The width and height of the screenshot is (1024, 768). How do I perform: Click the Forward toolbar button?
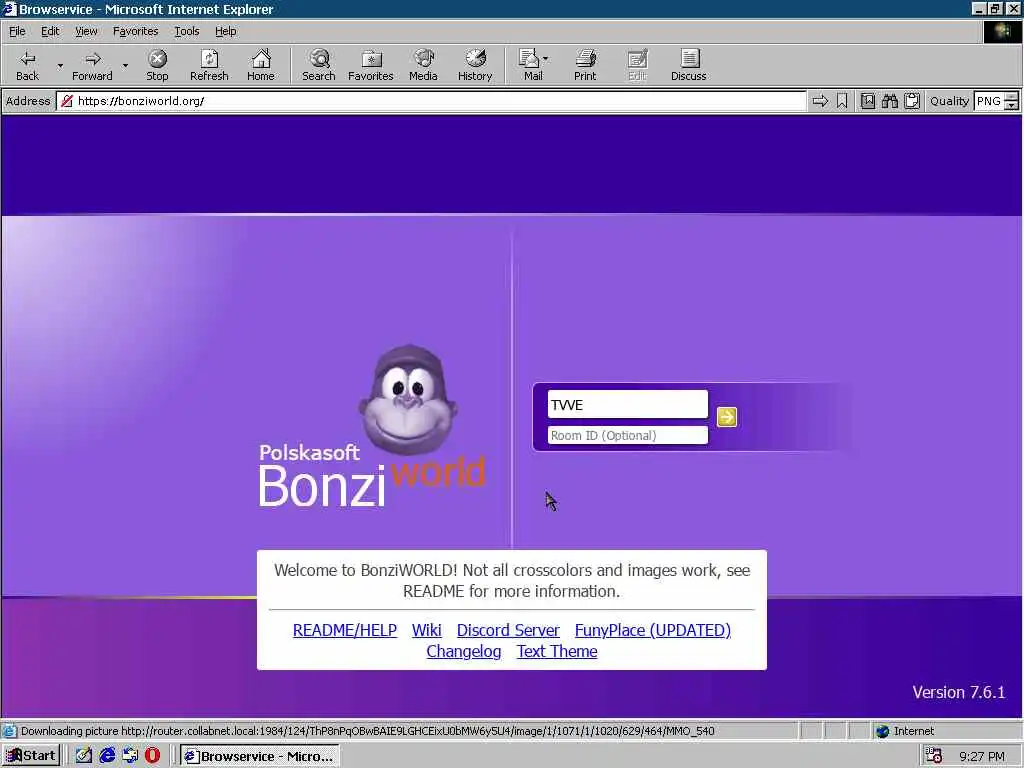(92, 65)
